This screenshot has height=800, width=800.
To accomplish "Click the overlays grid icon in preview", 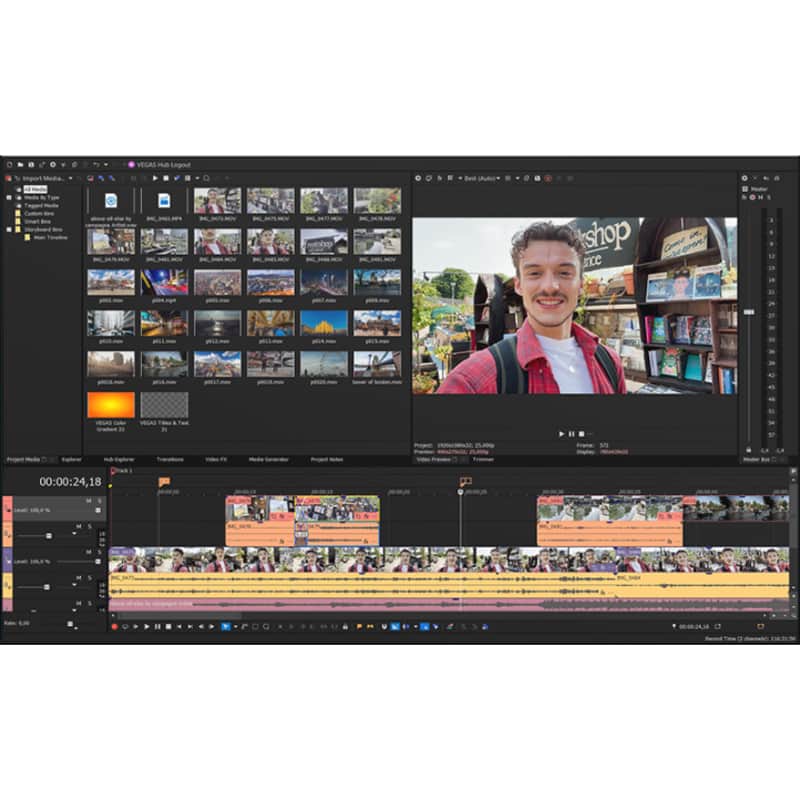I will (x=508, y=178).
